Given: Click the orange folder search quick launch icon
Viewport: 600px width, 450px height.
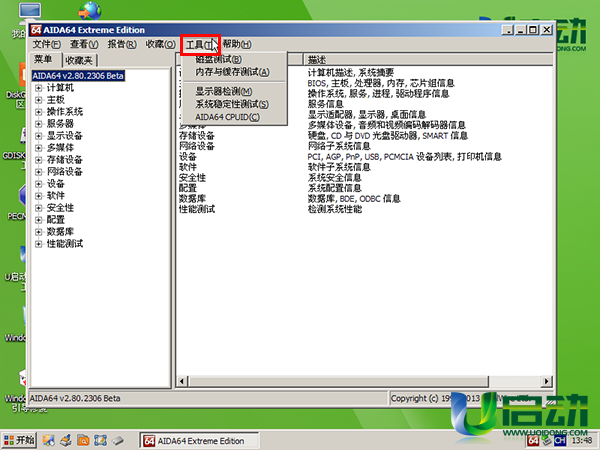Looking at the screenshot, I should 83,440.
